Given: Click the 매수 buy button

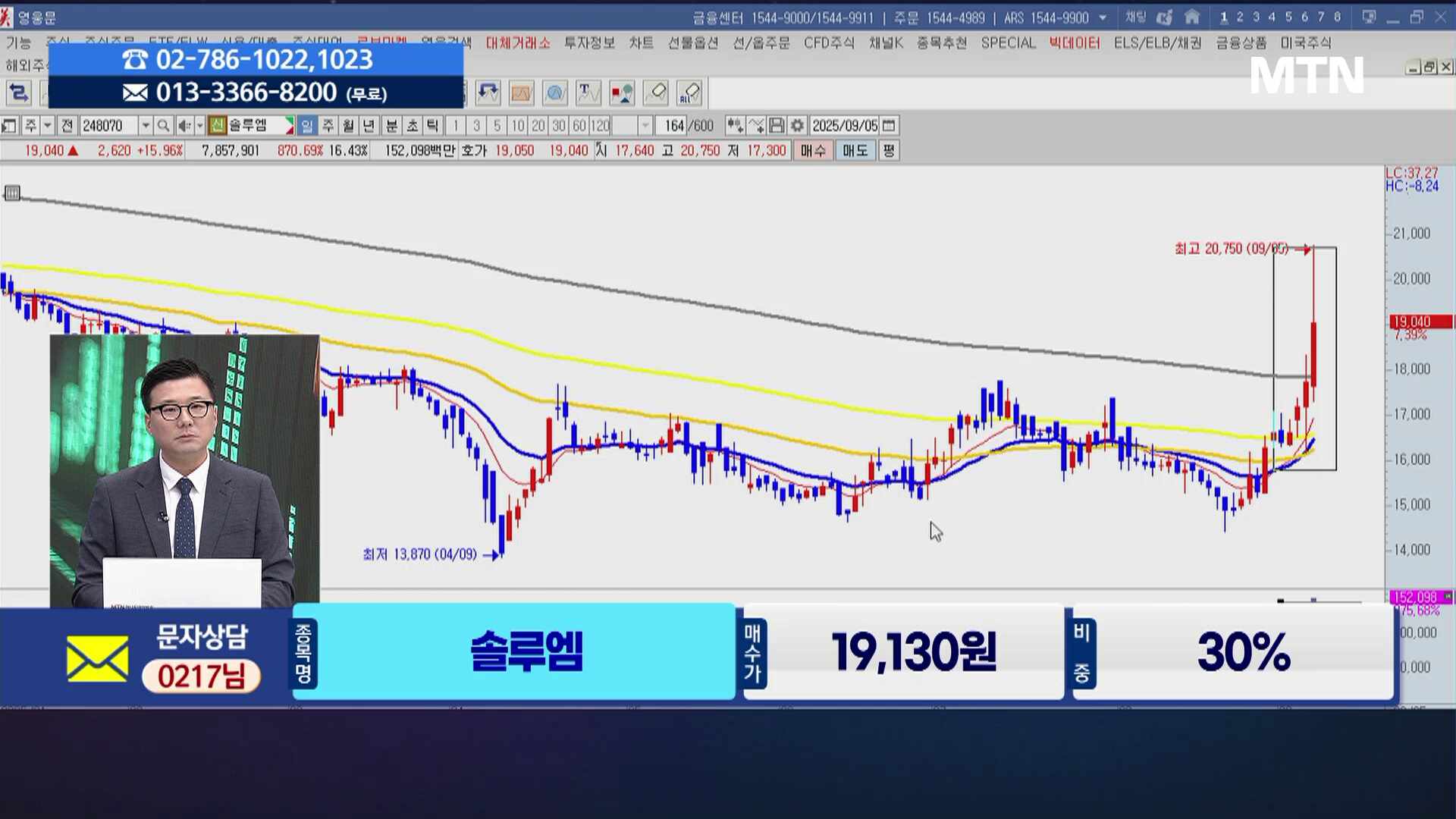Looking at the screenshot, I should point(813,151).
